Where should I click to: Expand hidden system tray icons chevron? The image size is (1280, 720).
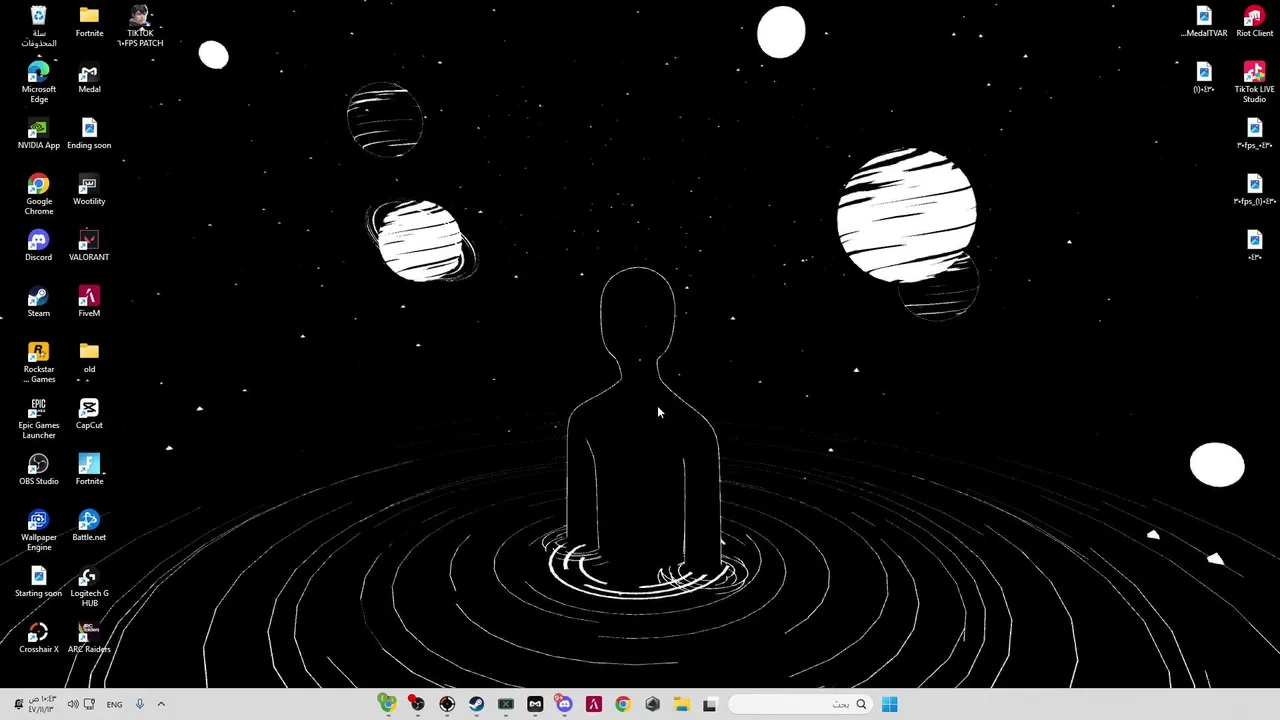[x=161, y=704]
